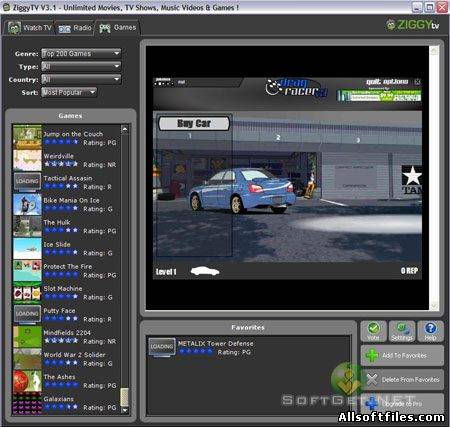Click the games list scrollbar thumb
Image resolution: width=450 pixels, height=427 pixels.
click(125, 397)
